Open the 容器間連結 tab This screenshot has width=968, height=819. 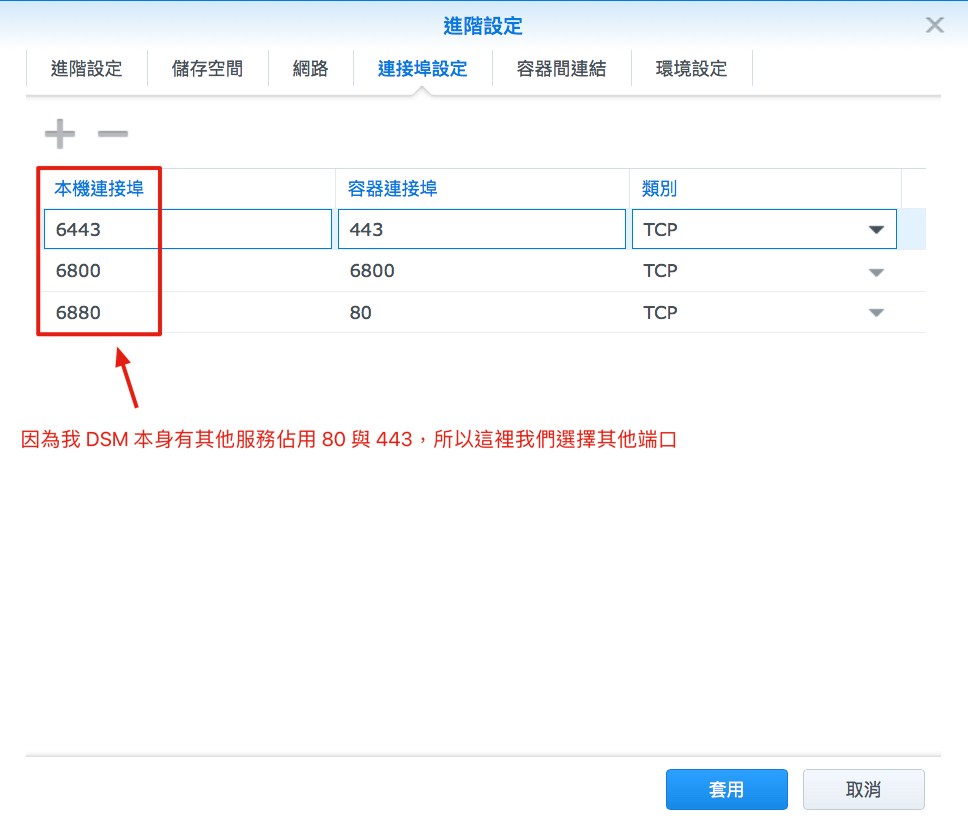tap(562, 68)
